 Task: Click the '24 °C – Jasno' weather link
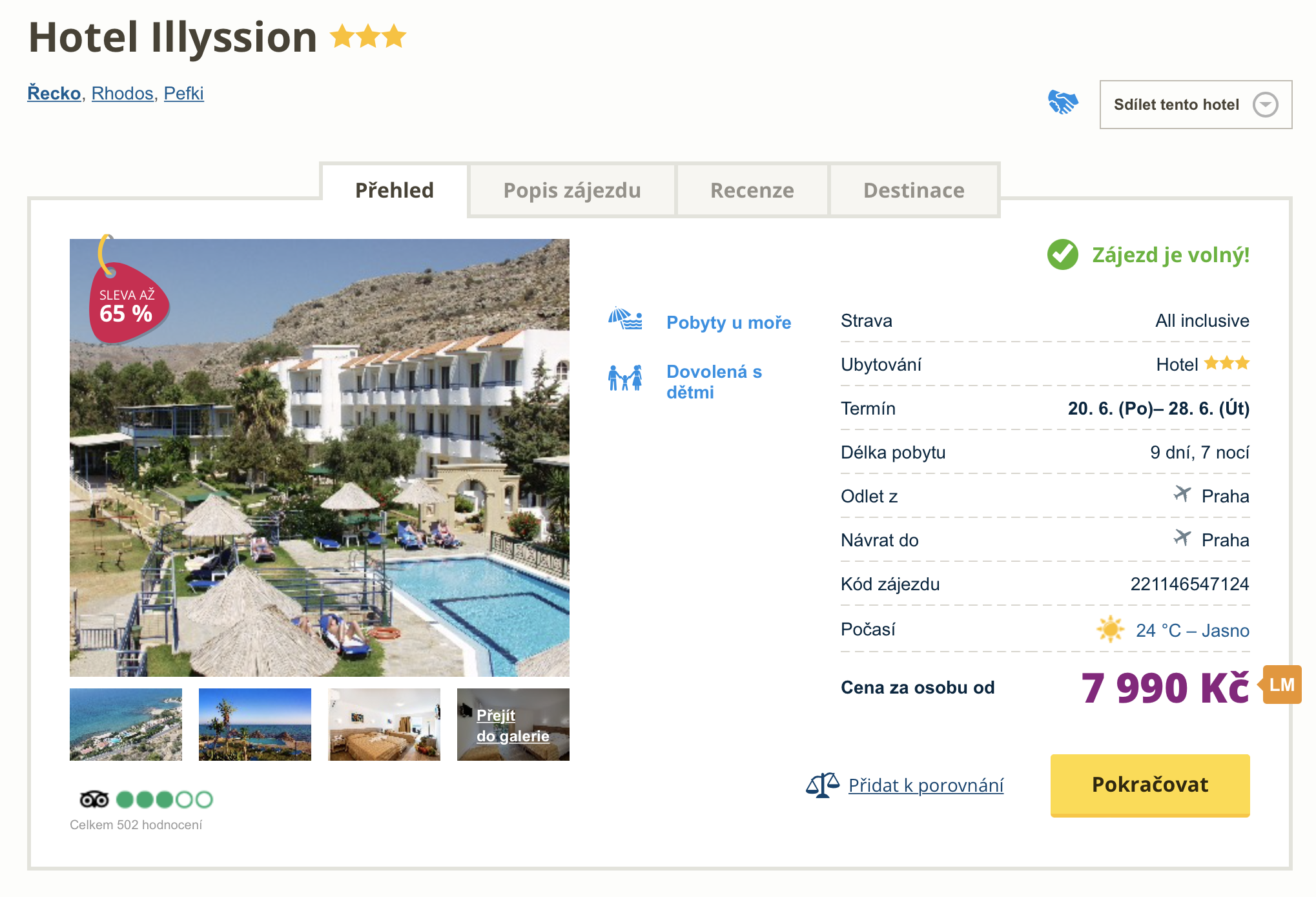point(1192,630)
